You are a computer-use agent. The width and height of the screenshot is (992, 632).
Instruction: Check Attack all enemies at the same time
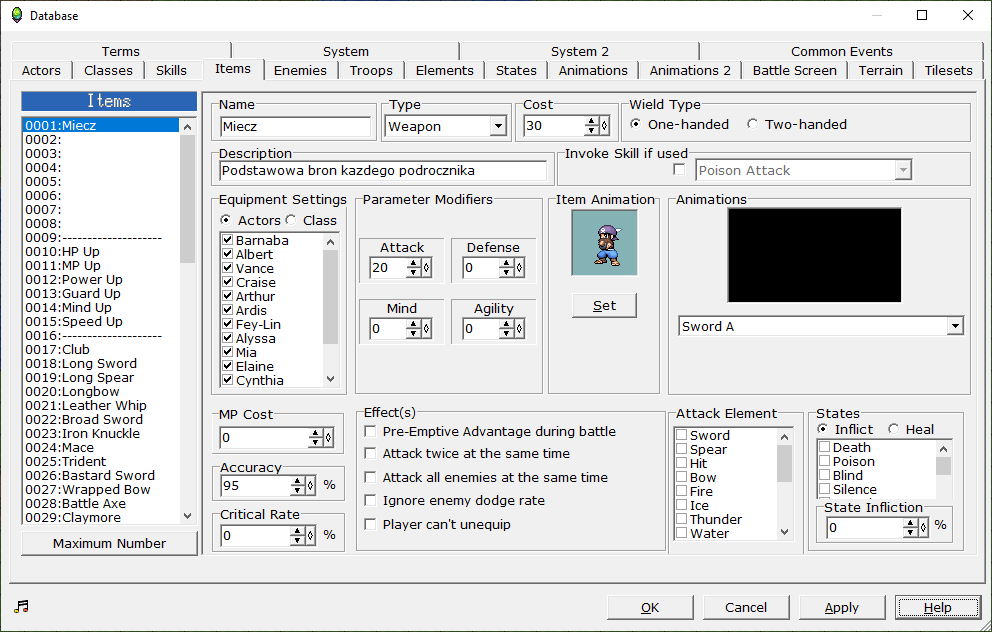371,478
